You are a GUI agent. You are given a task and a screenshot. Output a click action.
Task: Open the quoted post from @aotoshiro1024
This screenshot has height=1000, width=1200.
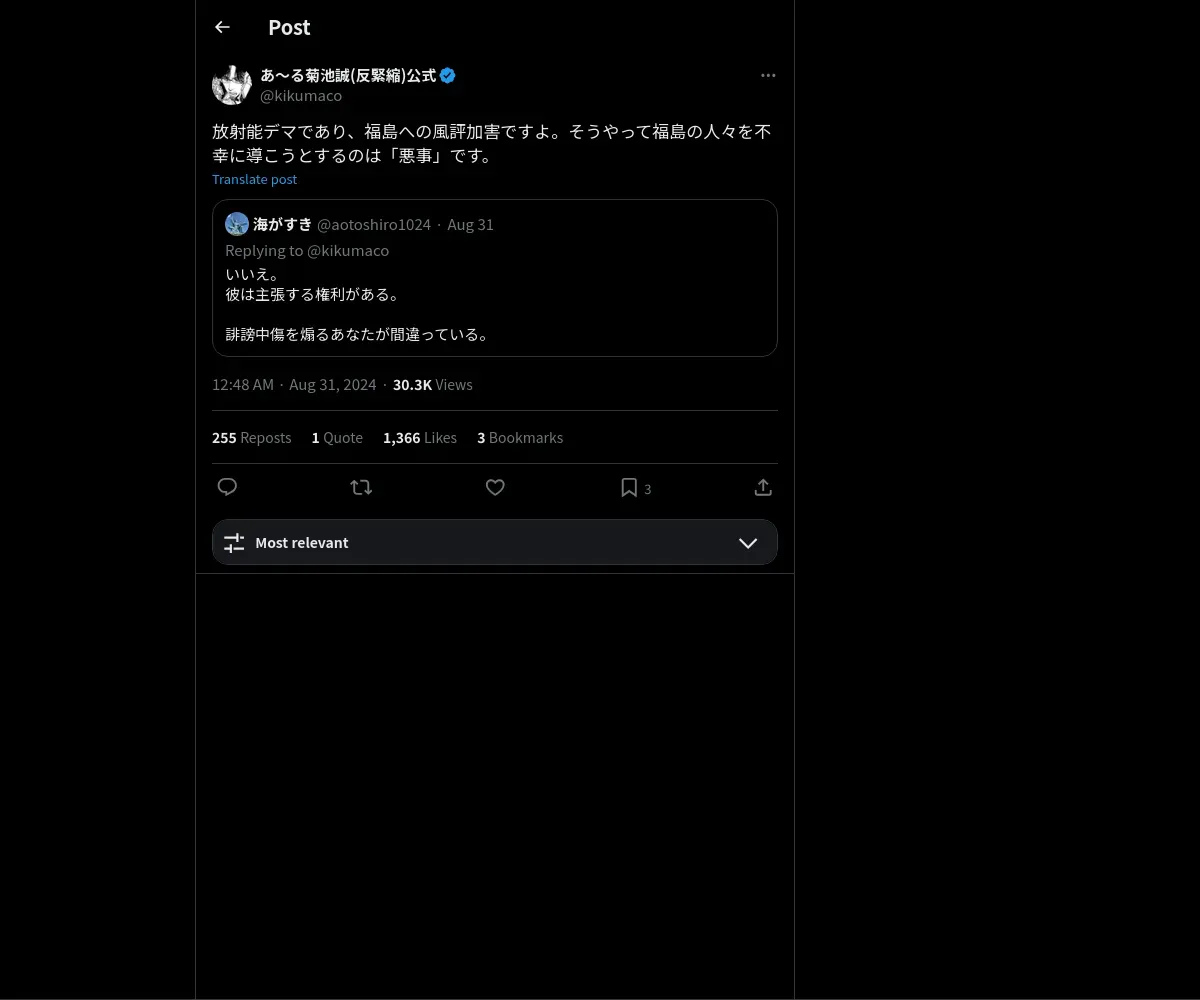tap(495, 278)
